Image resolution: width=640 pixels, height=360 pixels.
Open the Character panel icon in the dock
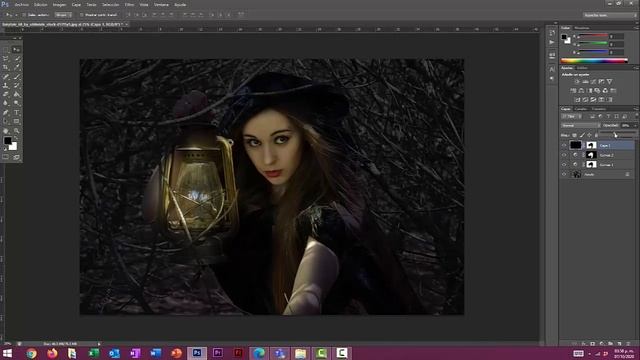pos(552,69)
